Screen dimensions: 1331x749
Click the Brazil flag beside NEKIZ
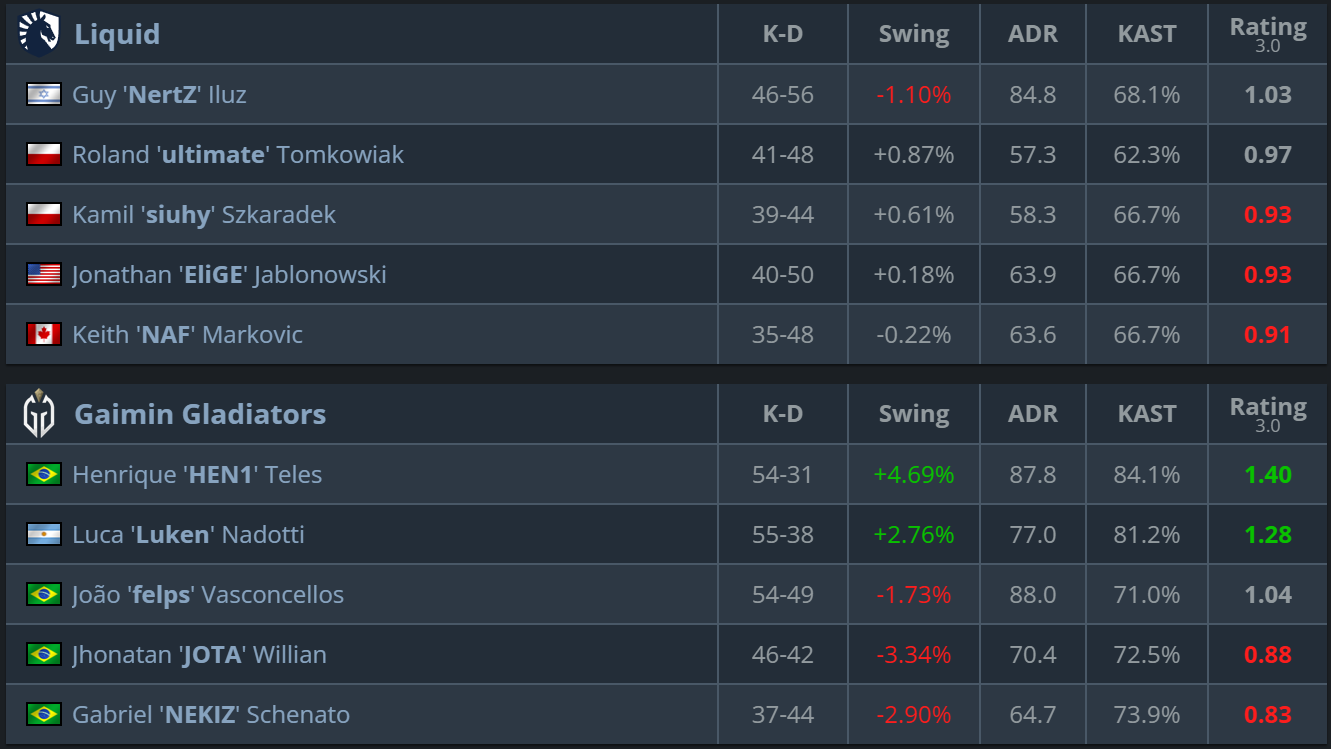[x=44, y=715]
